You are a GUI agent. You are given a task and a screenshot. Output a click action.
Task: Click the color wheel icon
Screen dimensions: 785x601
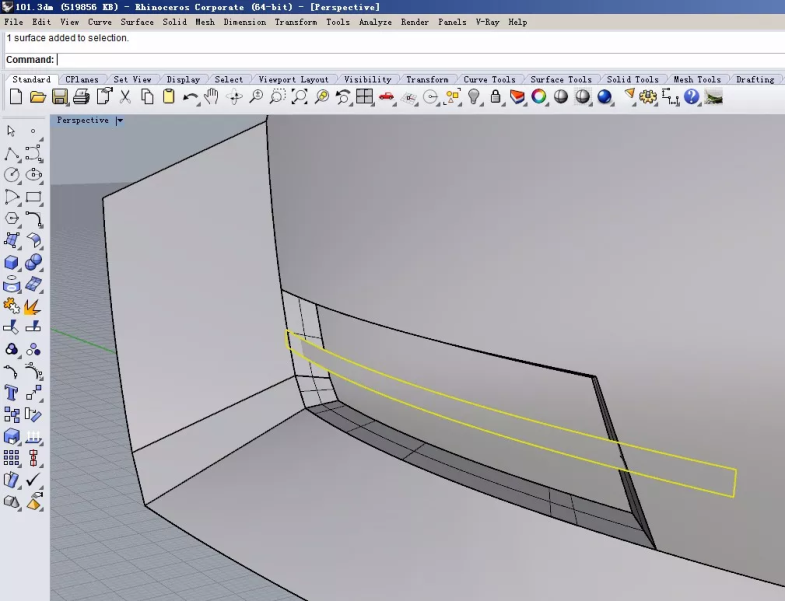point(539,97)
